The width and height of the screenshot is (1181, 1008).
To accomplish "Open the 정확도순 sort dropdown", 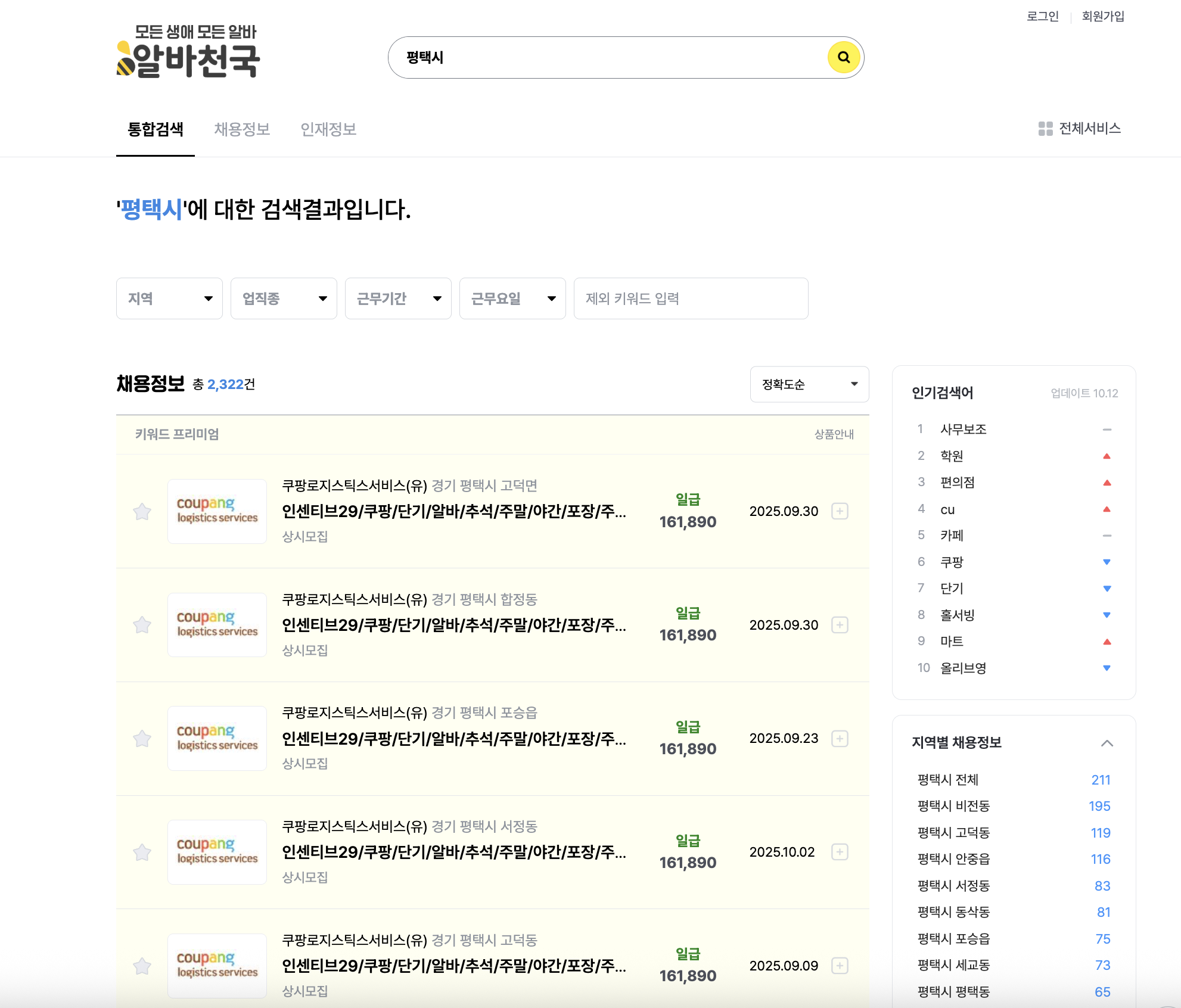I will click(x=809, y=384).
